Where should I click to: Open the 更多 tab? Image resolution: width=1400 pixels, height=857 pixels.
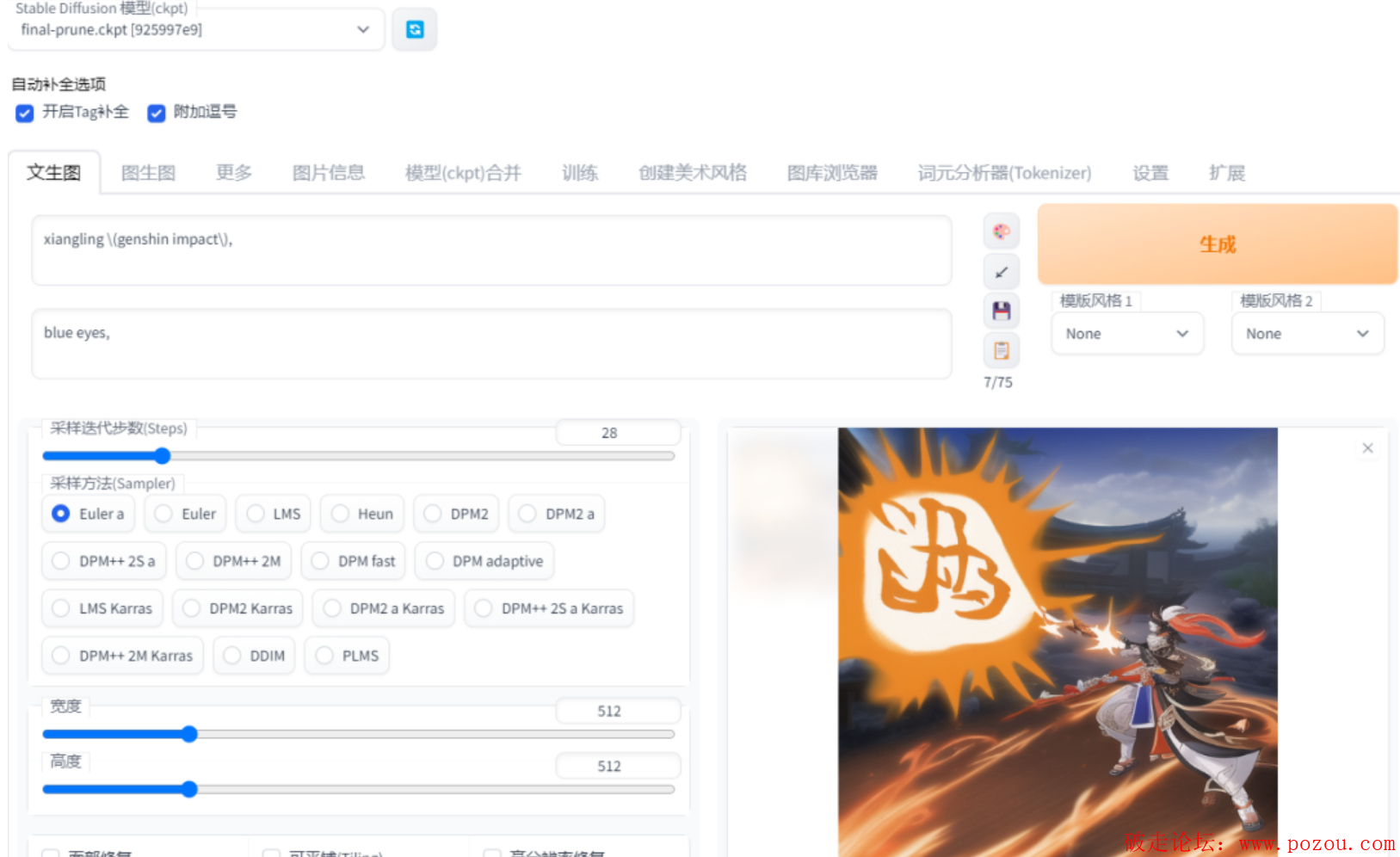click(x=234, y=173)
